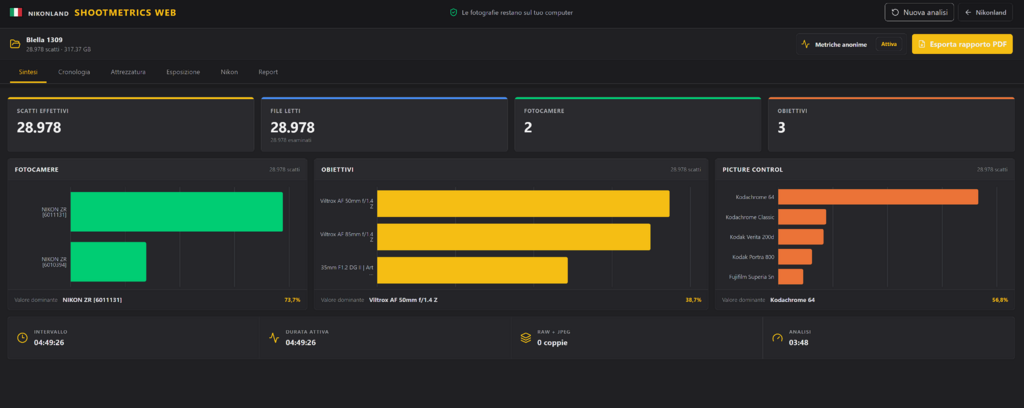Click the activity icon next to Durata attiva

point(274,337)
